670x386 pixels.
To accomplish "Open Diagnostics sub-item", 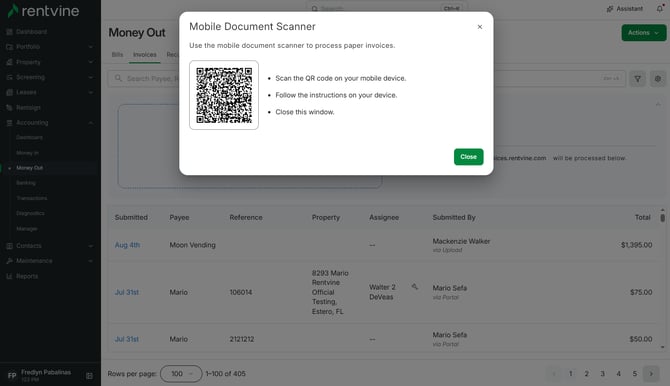I will pos(30,213).
